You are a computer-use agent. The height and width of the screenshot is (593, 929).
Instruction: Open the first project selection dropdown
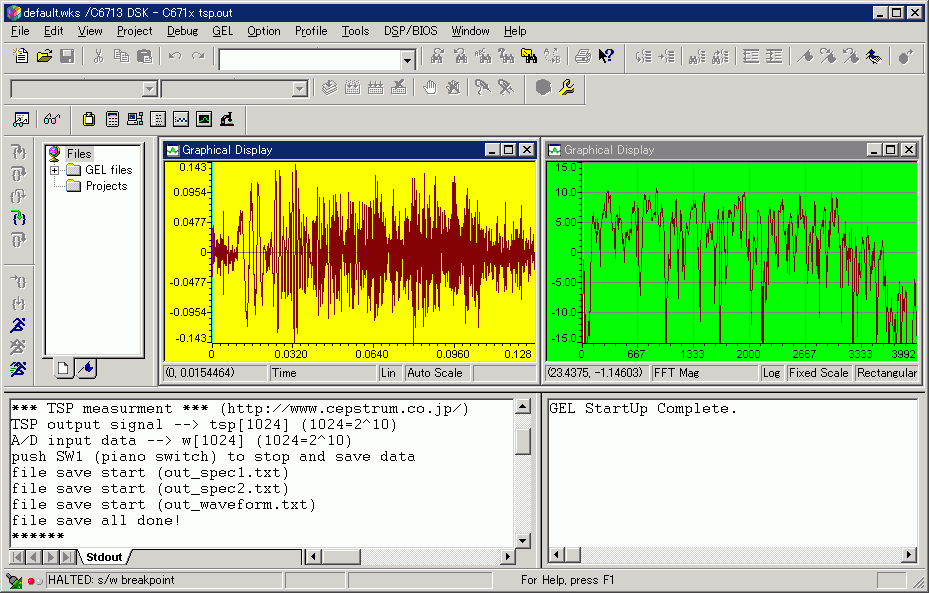pyautogui.click(x=150, y=89)
